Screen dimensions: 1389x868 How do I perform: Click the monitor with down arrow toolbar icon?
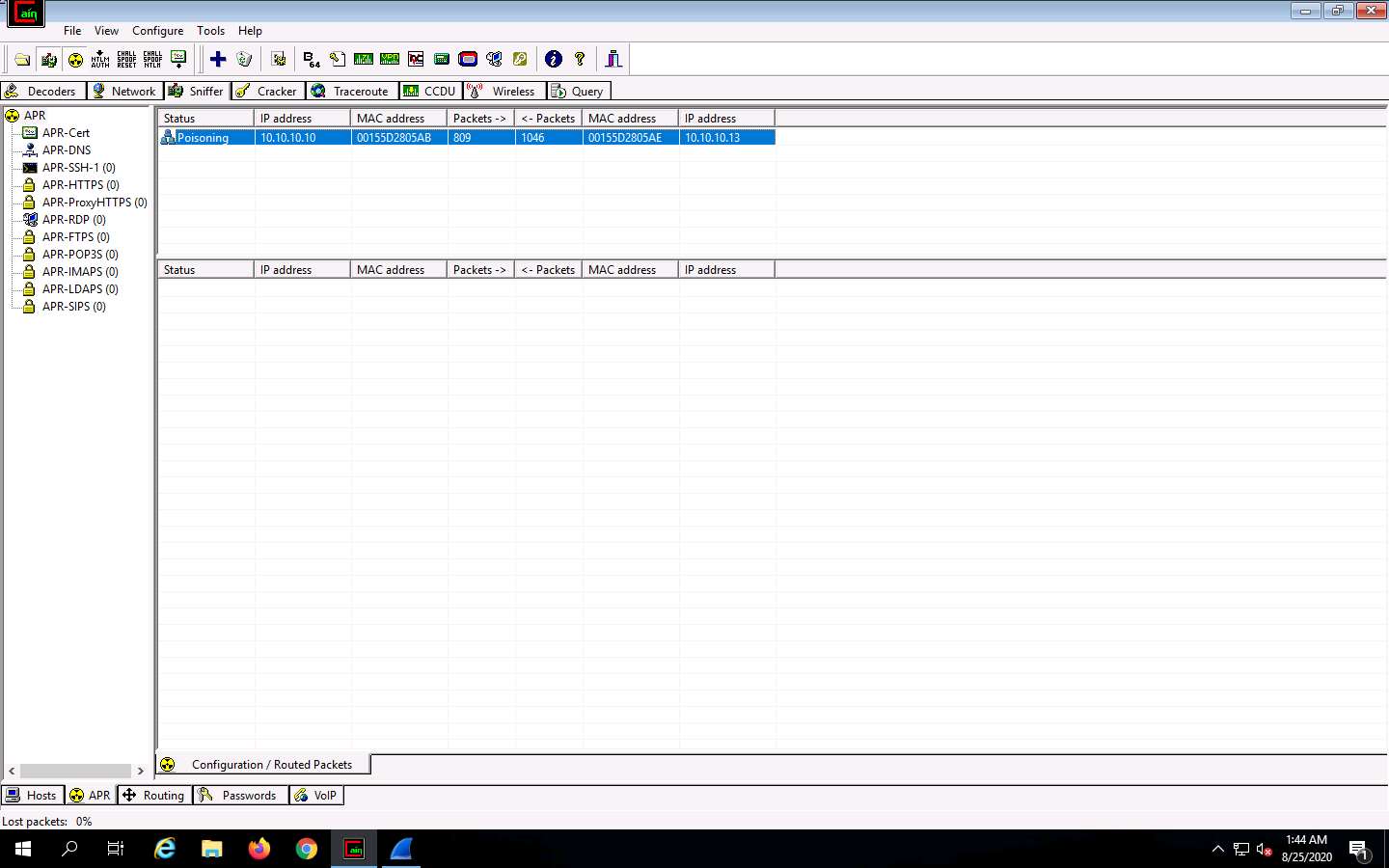pos(178,60)
